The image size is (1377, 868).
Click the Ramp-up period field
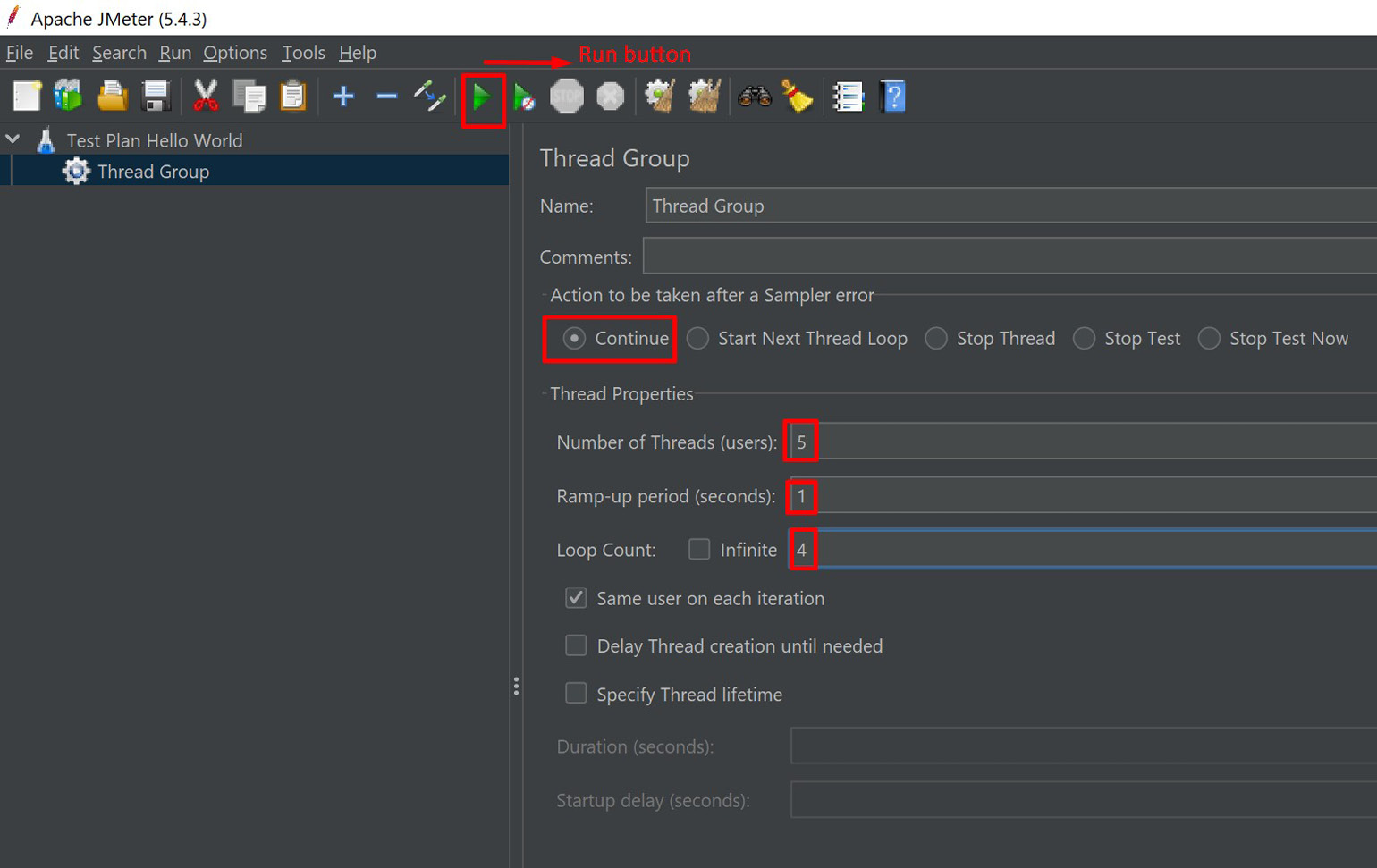(1084, 495)
